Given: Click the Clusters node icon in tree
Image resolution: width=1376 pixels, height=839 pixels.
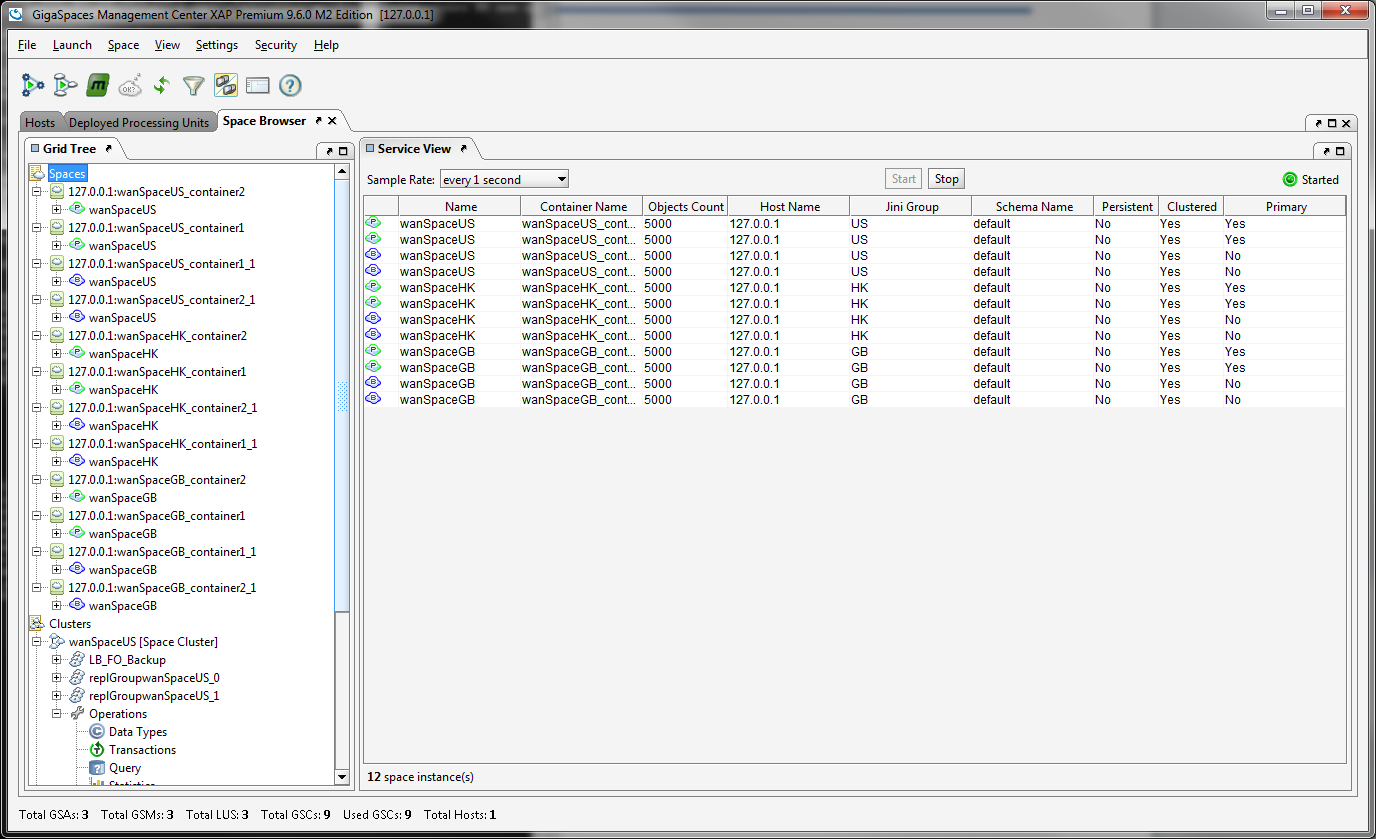Looking at the screenshot, I should (38, 624).
